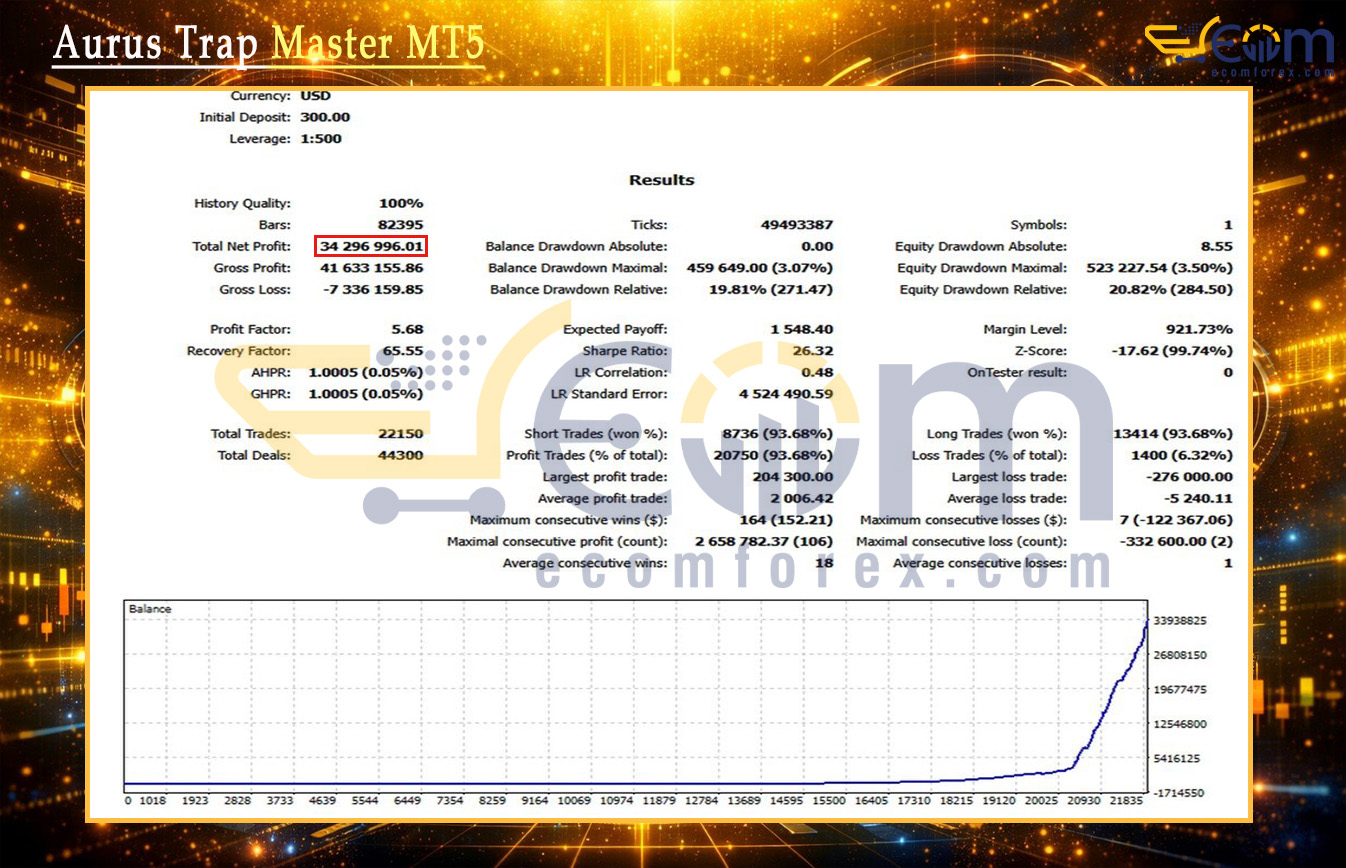Select the Largest loss trade value -276 000.00
This screenshot has height=868, width=1346.
pos(1189,477)
